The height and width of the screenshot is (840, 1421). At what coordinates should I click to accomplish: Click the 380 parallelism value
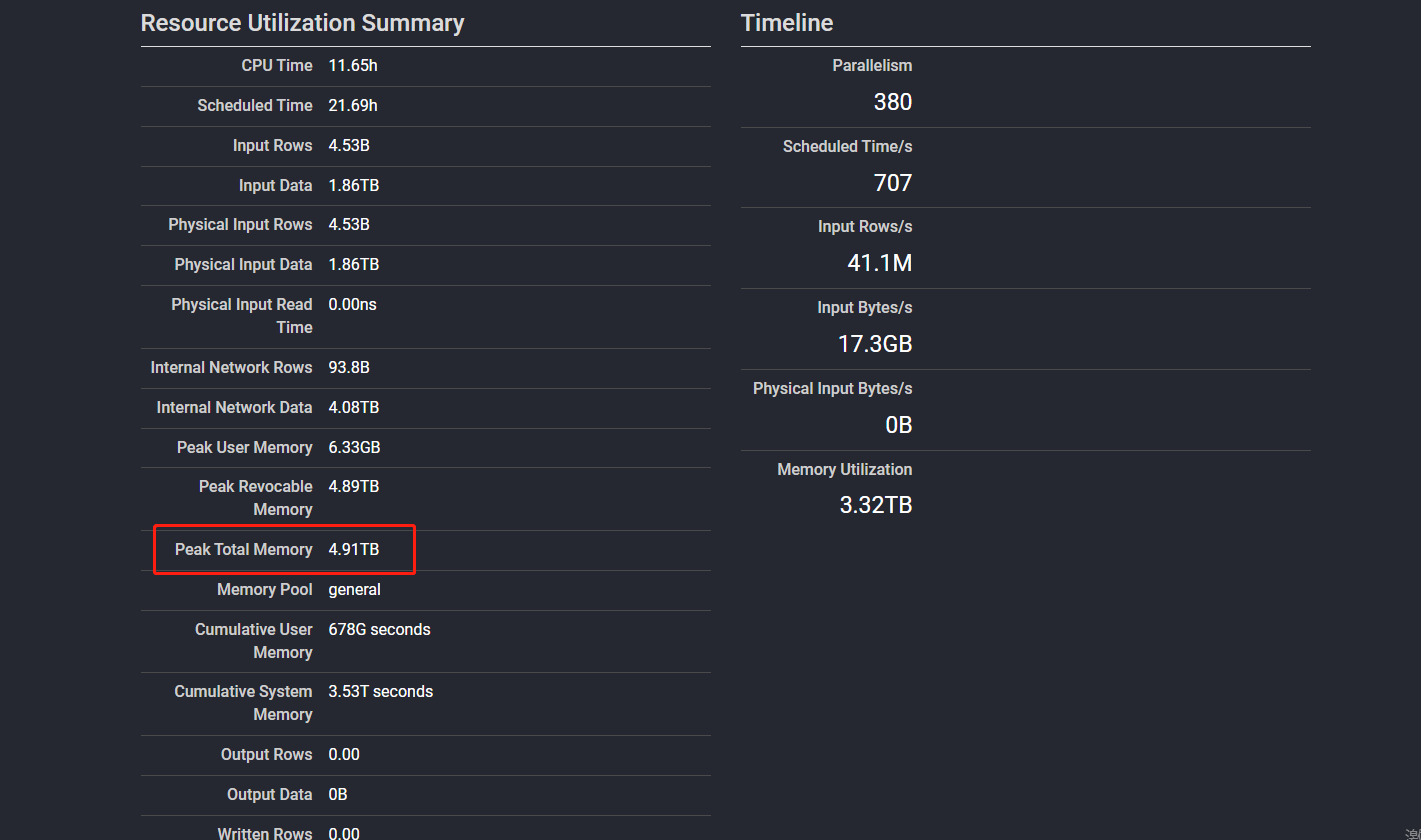point(893,102)
